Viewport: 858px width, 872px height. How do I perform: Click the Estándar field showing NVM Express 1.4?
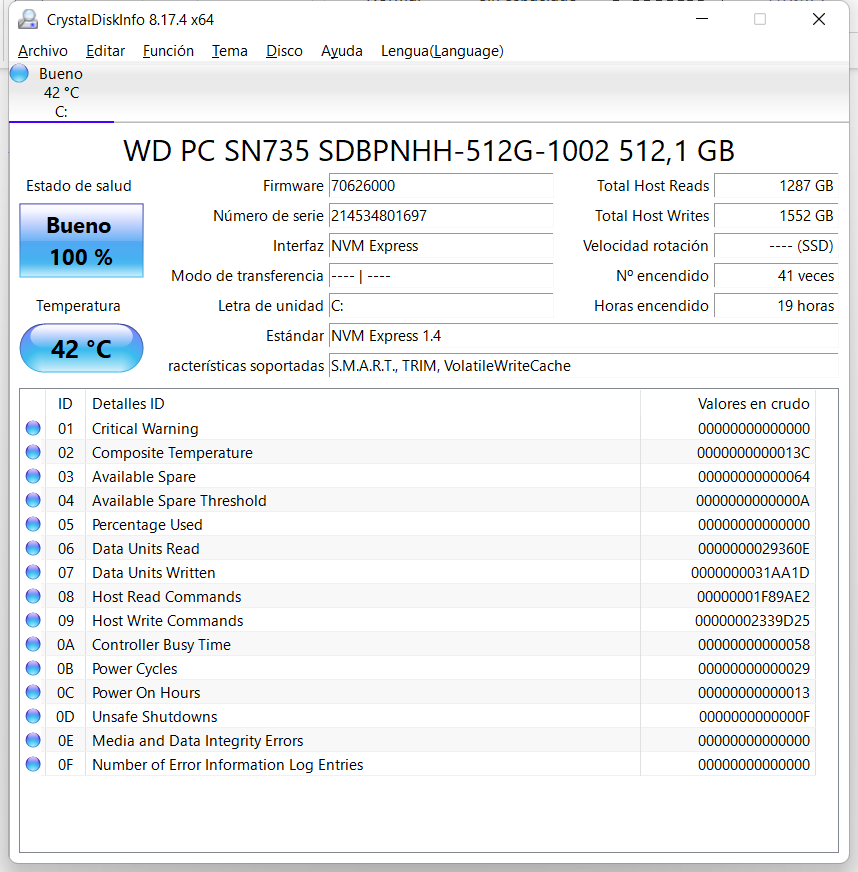[583, 336]
